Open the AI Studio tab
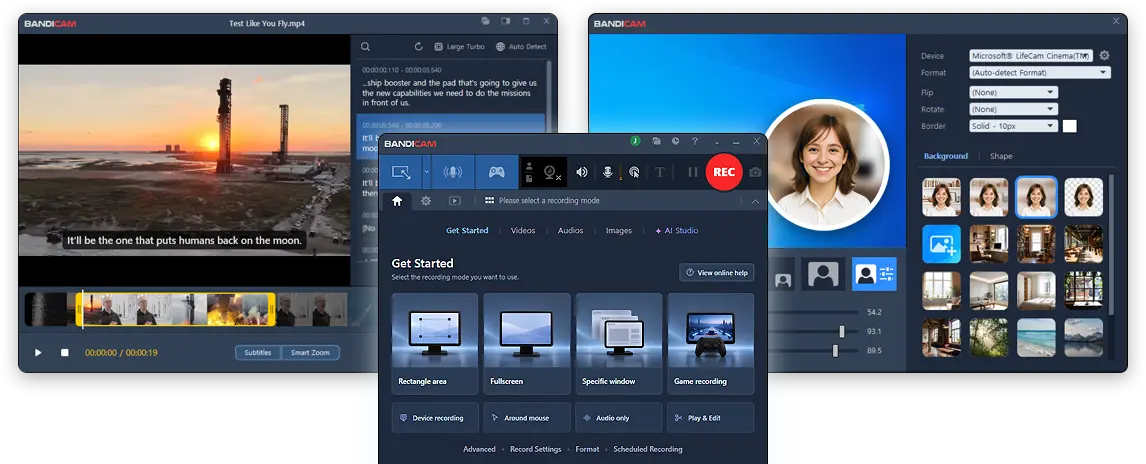 click(x=677, y=231)
